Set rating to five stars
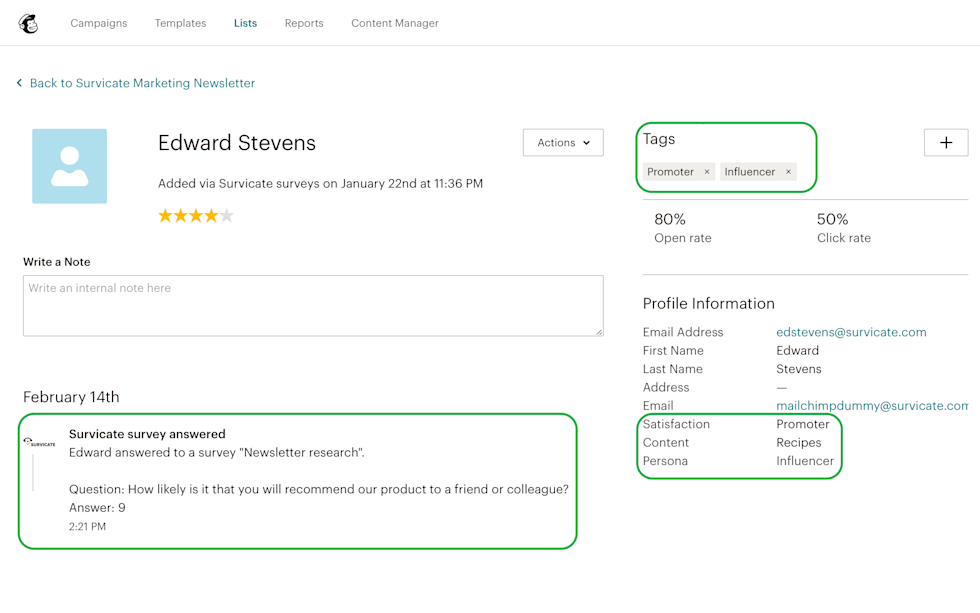 pyautogui.click(x=227, y=216)
